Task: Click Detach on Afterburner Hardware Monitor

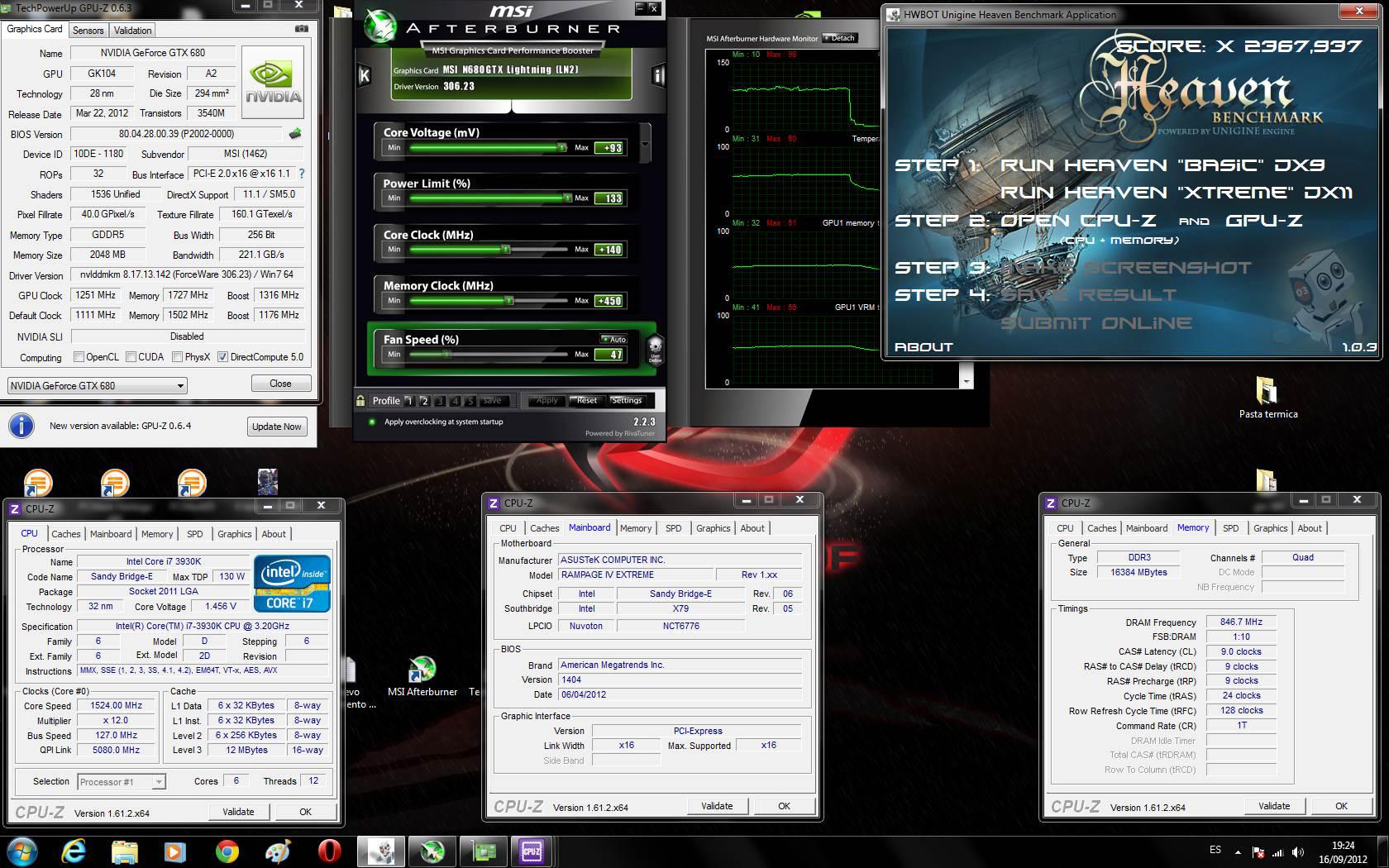Action: tap(839, 38)
